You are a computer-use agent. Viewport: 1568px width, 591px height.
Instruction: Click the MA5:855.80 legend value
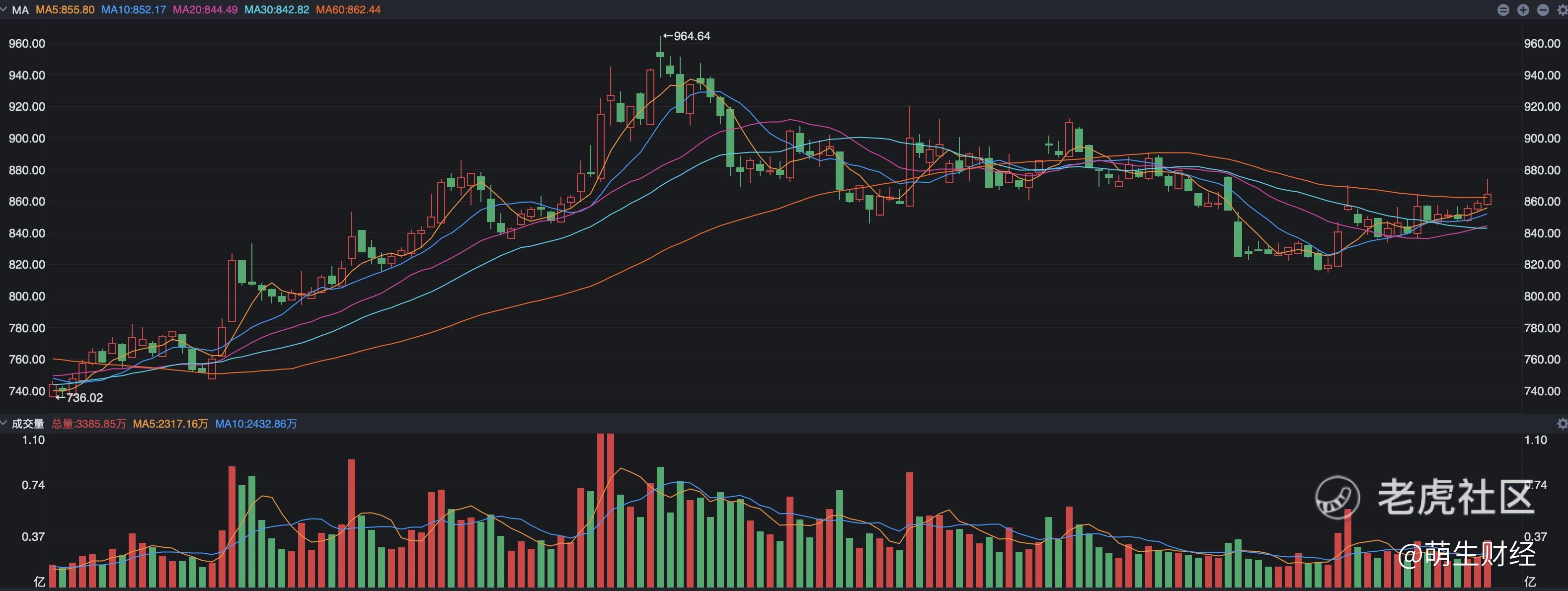[65, 10]
